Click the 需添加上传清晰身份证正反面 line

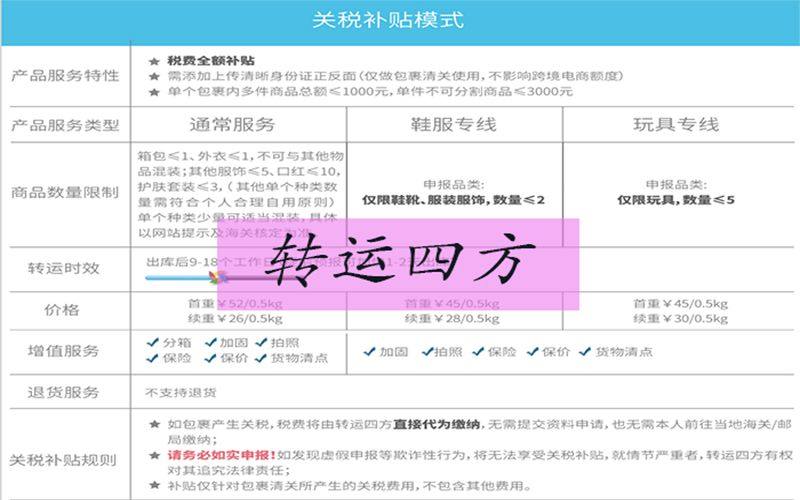click(x=395, y=77)
